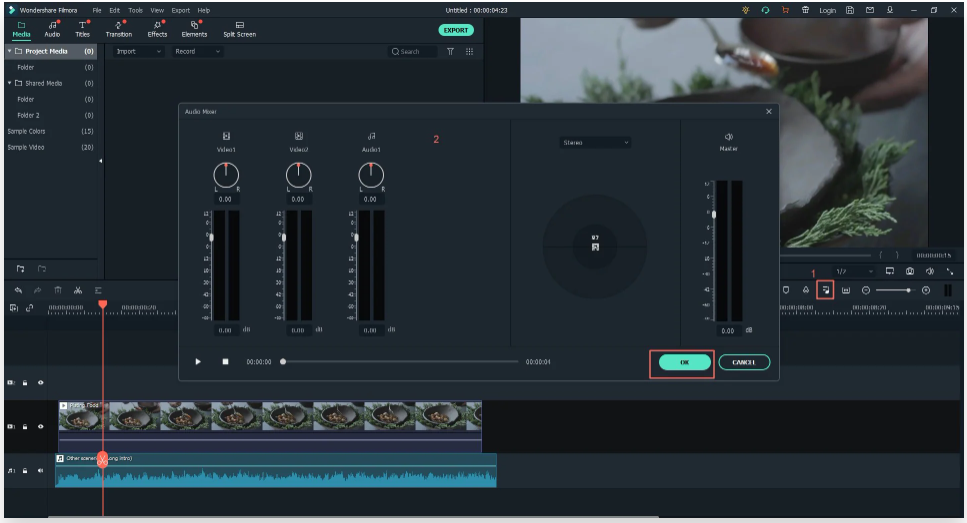Click the delete trash icon above timeline

tap(58, 290)
